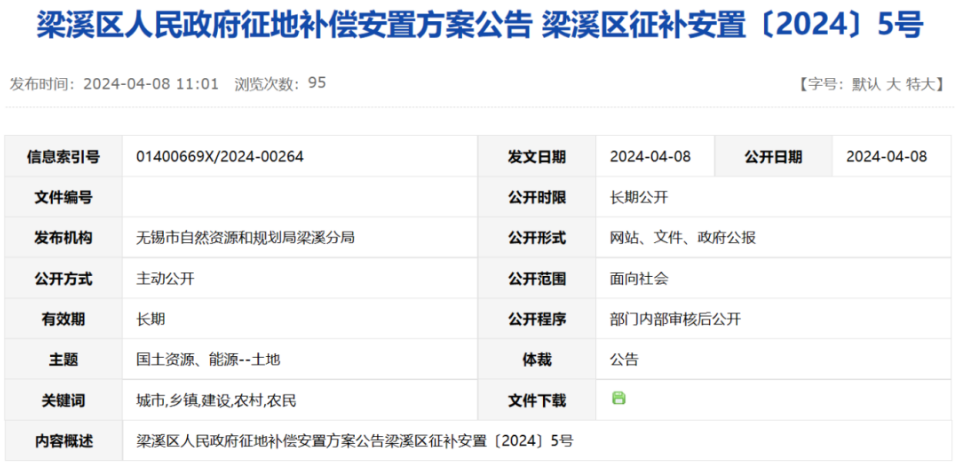Set font size to 特大

(920, 85)
